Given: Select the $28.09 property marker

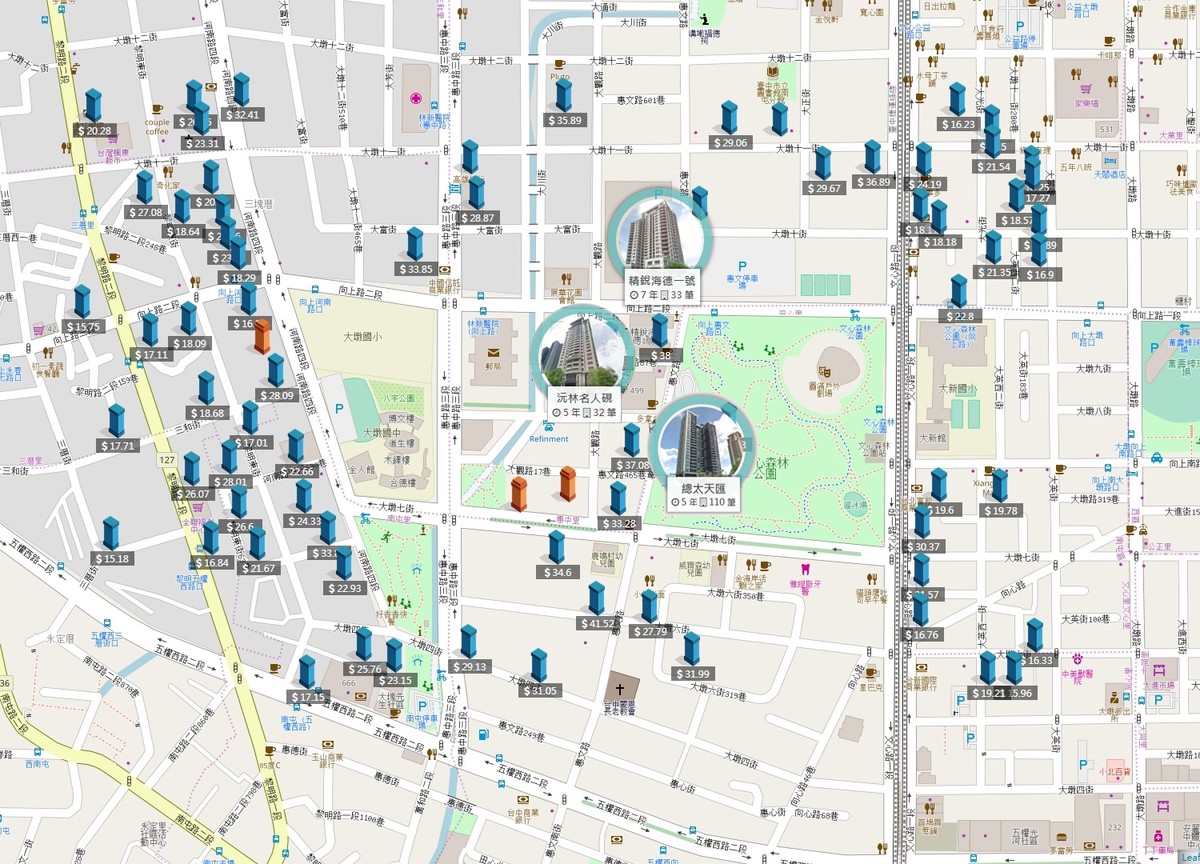Looking at the screenshot, I should 275,371.
